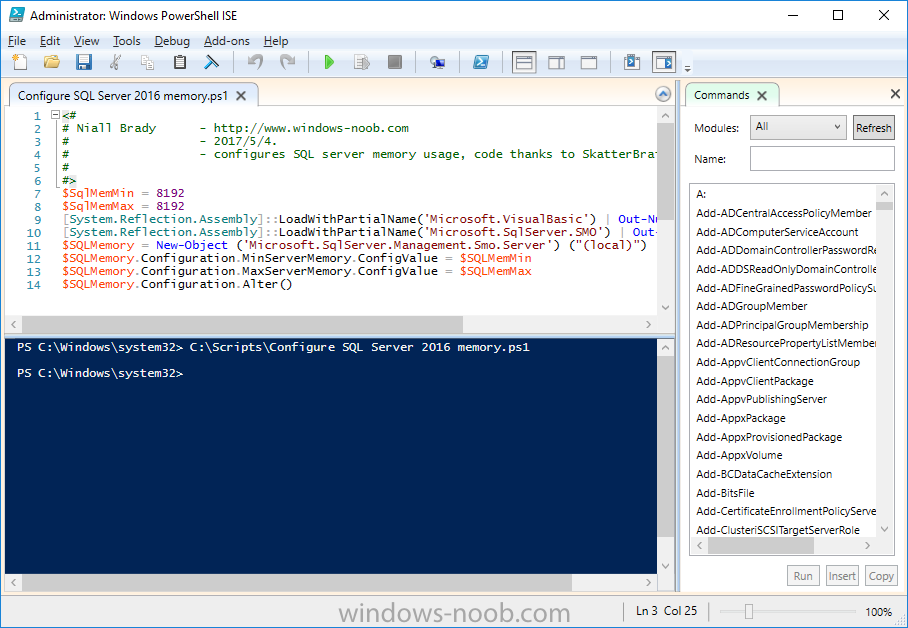Image resolution: width=908 pixels, height=628 pixels.
Task: Click the 100% zoom level text
Action: (x=878, y=612)
